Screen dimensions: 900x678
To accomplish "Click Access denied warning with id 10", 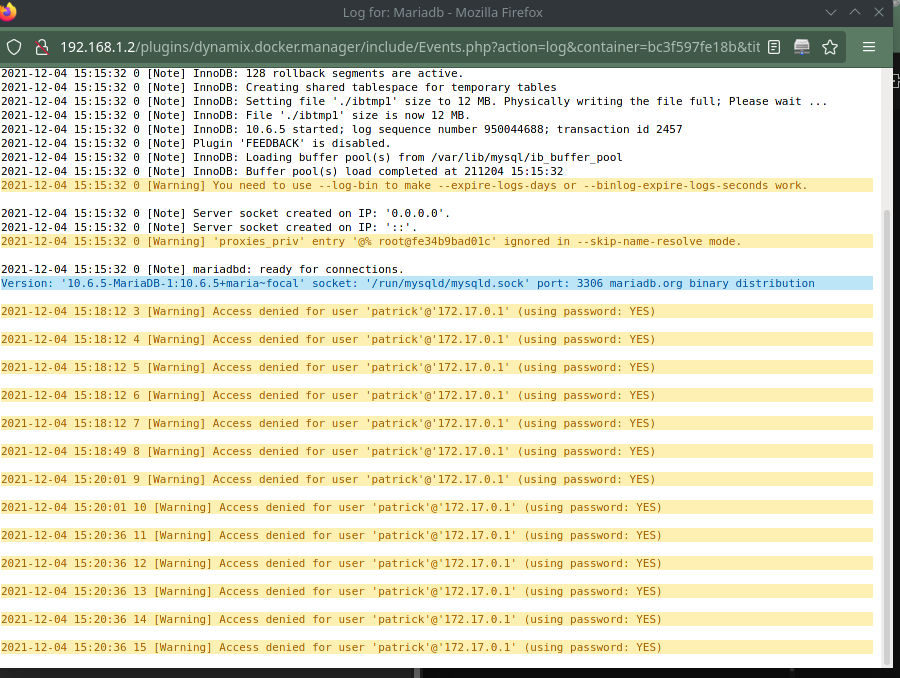I will pos(436,507).
